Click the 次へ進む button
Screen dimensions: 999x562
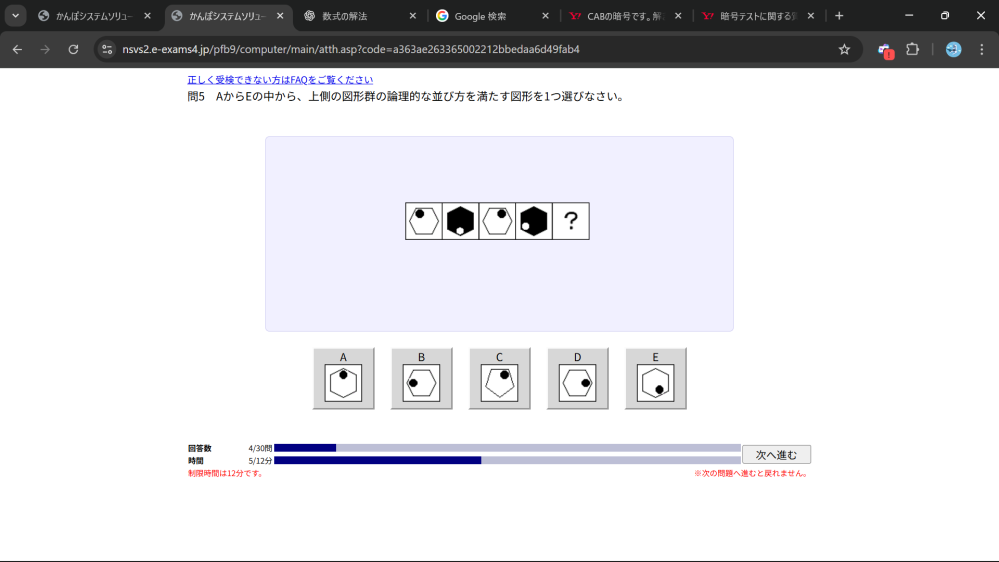coord(776,454)
